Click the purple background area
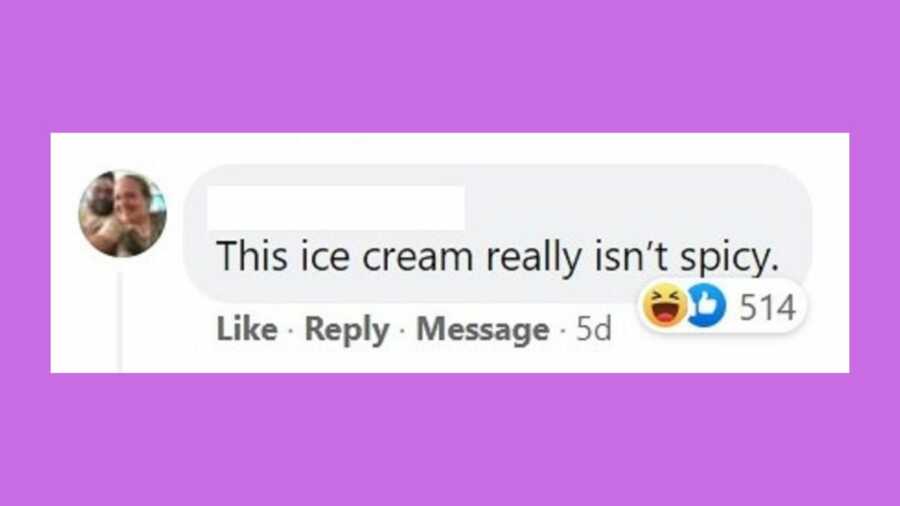The image size is (900, 506). click(450, 66)
